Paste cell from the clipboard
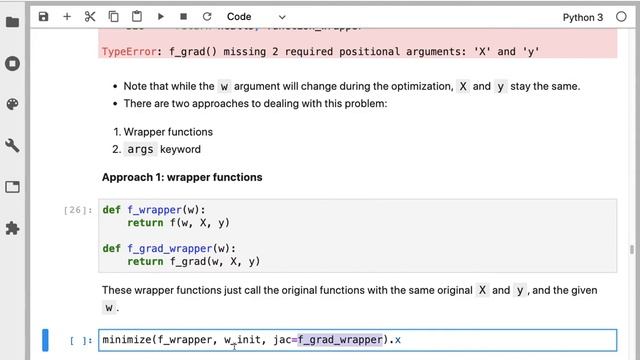The width and height of the screenshot is (640, 360). point(137,17)
